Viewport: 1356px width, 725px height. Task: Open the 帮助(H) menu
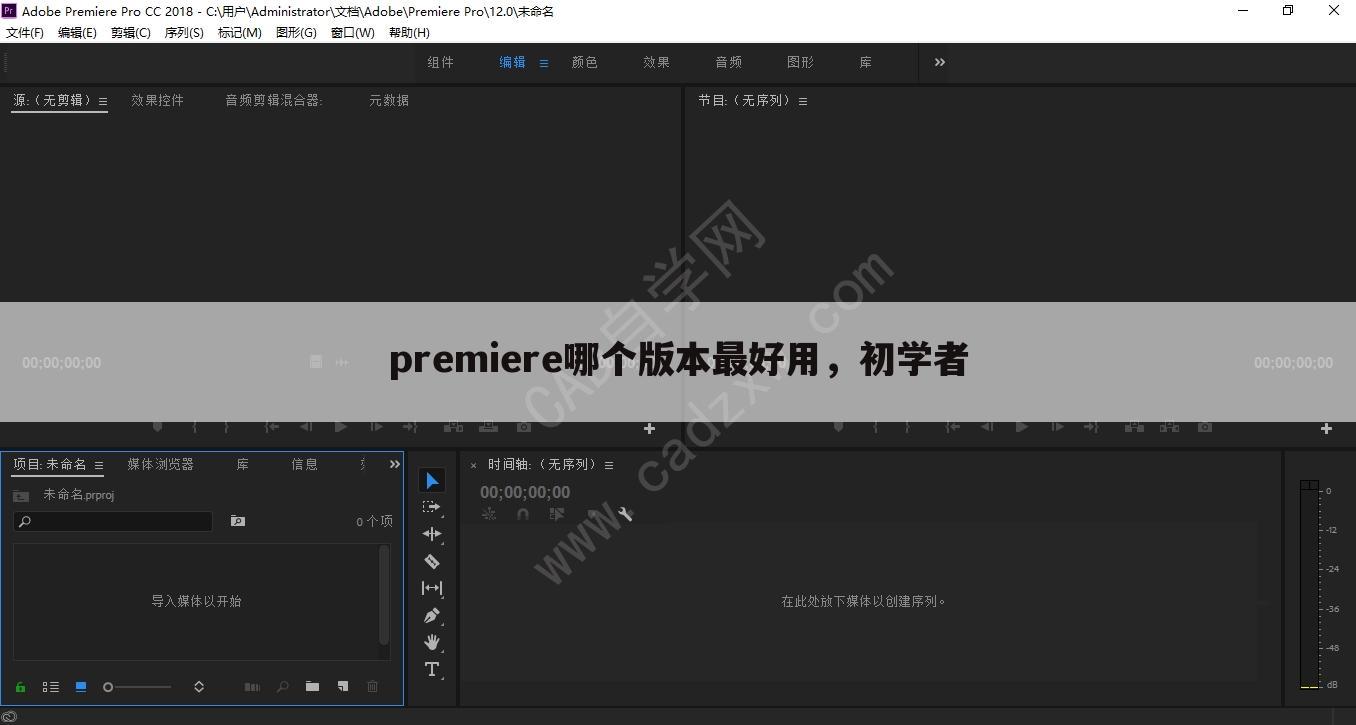(x=409, y=32)
